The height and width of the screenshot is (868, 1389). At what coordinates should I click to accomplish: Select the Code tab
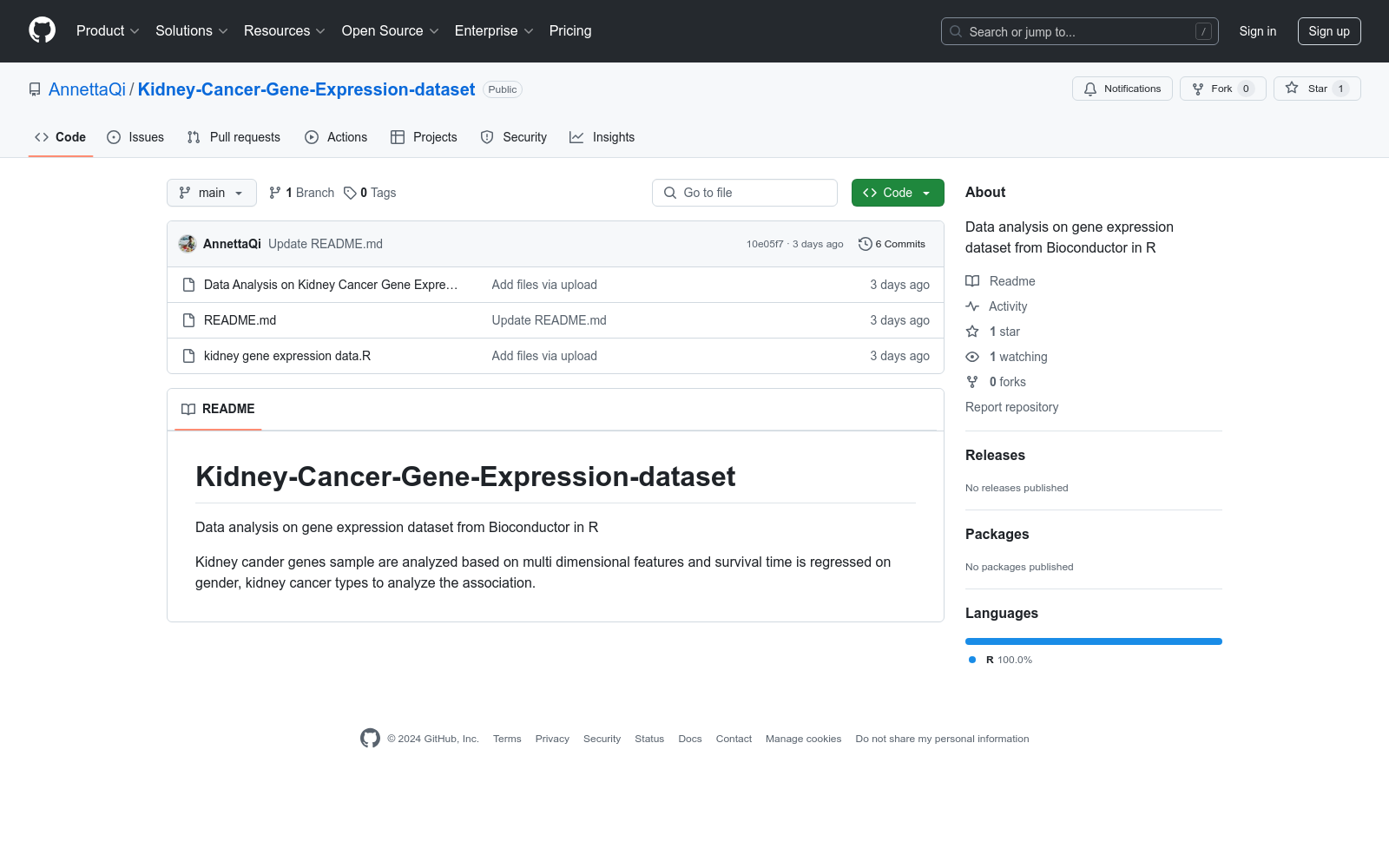[61, 137]
